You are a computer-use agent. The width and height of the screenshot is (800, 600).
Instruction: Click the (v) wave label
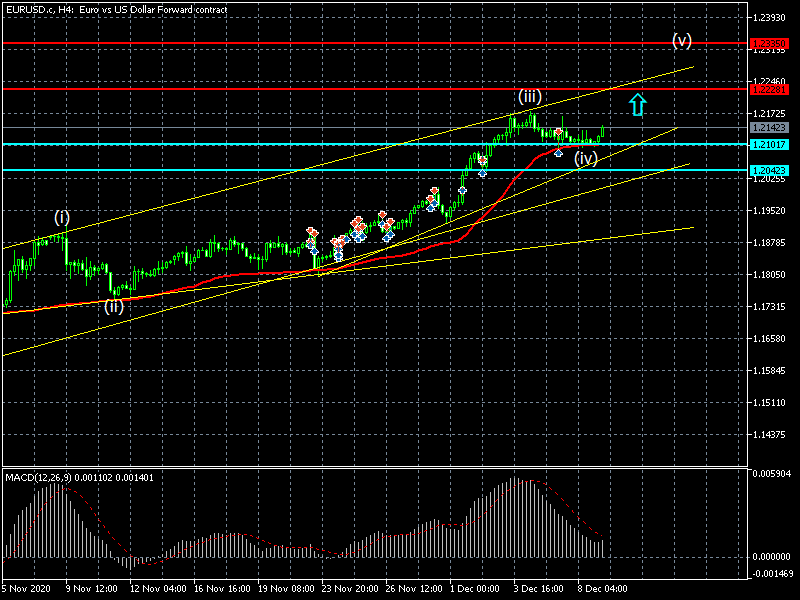[x=681, y=40]
